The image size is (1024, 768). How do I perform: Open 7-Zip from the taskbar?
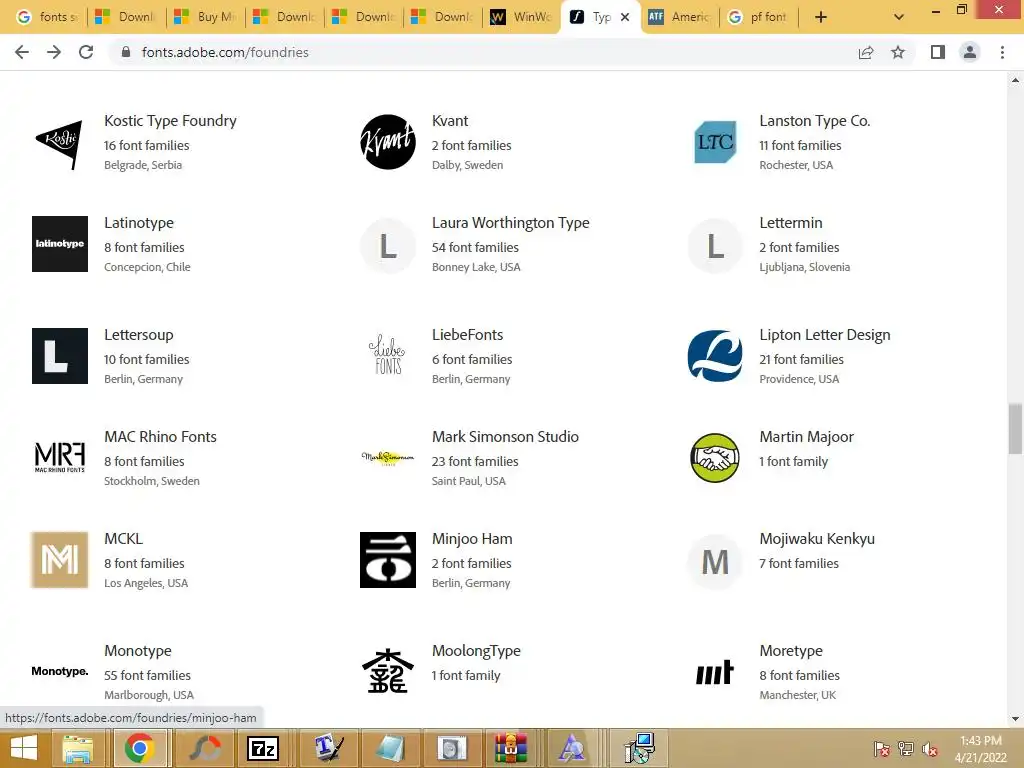(263, 748)
